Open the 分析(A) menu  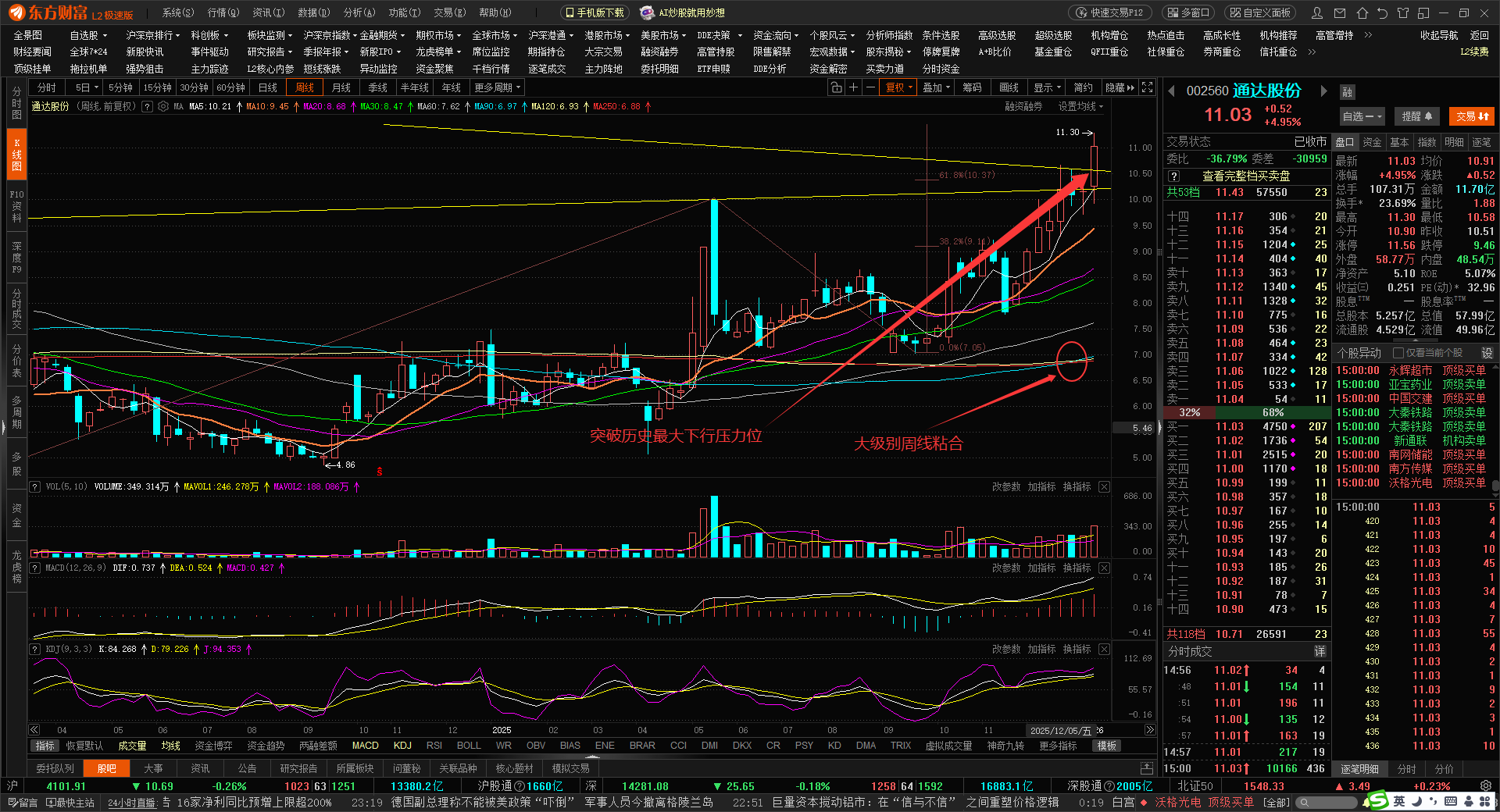pyautogui.click(x=359, y=12)
